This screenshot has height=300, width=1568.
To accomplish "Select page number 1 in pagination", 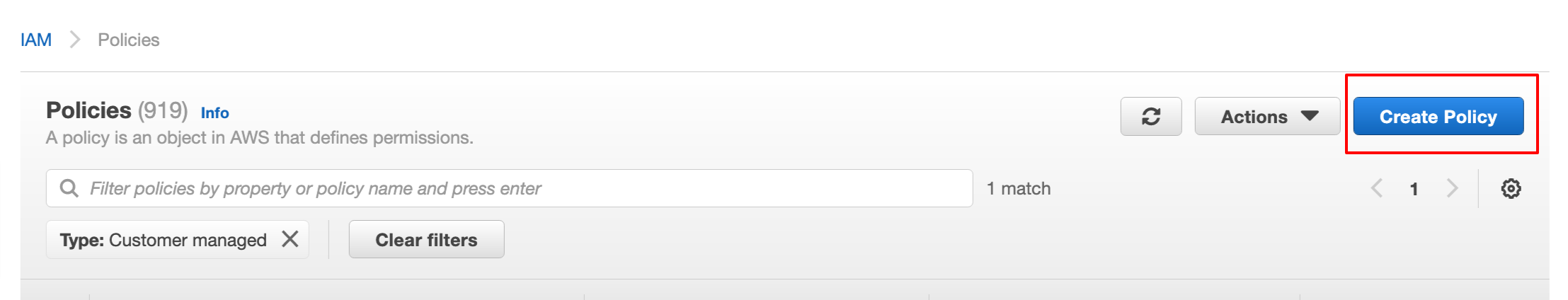I will (1414, 190).
